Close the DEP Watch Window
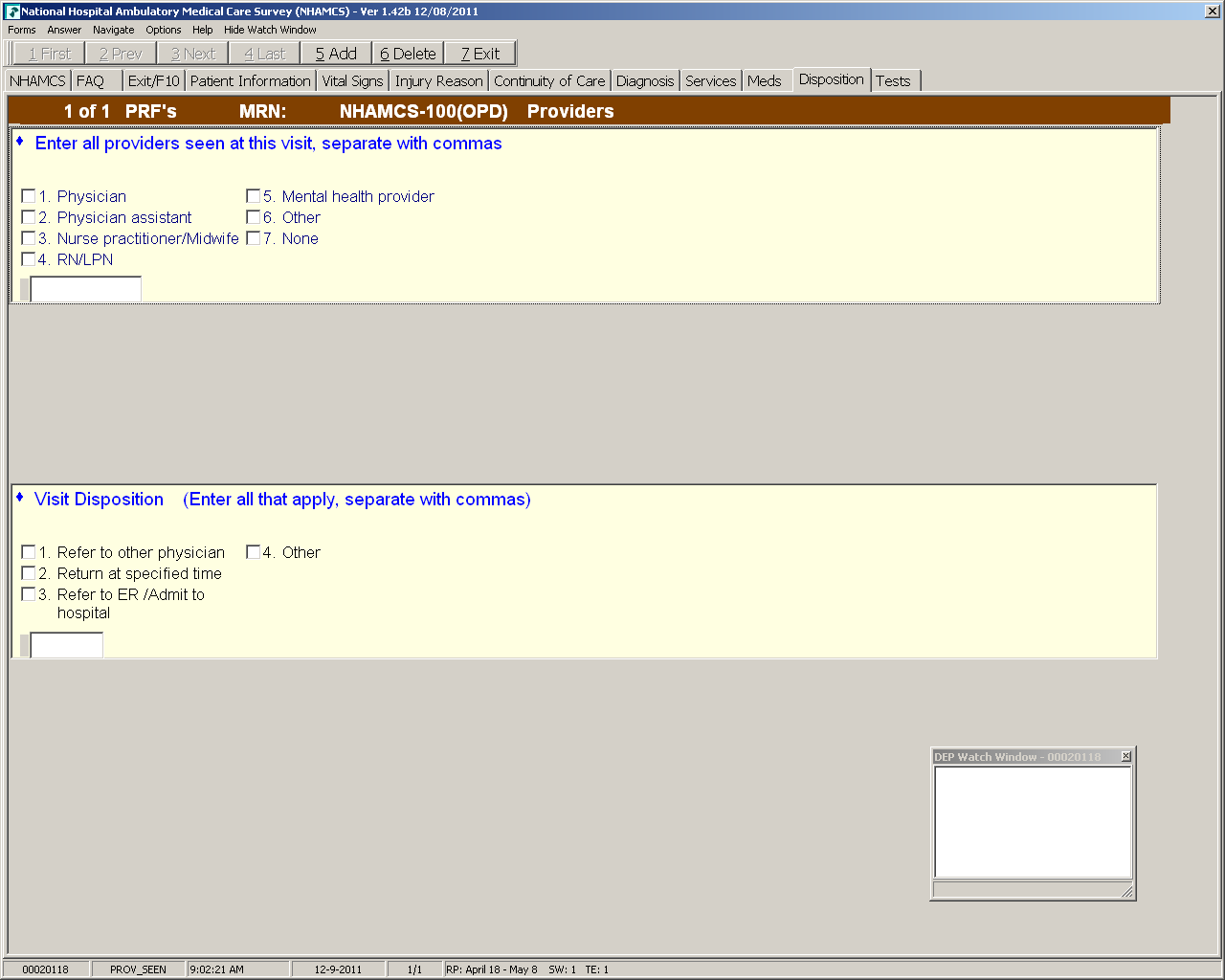The image size is (1225, 980). tap(1126, 757)
